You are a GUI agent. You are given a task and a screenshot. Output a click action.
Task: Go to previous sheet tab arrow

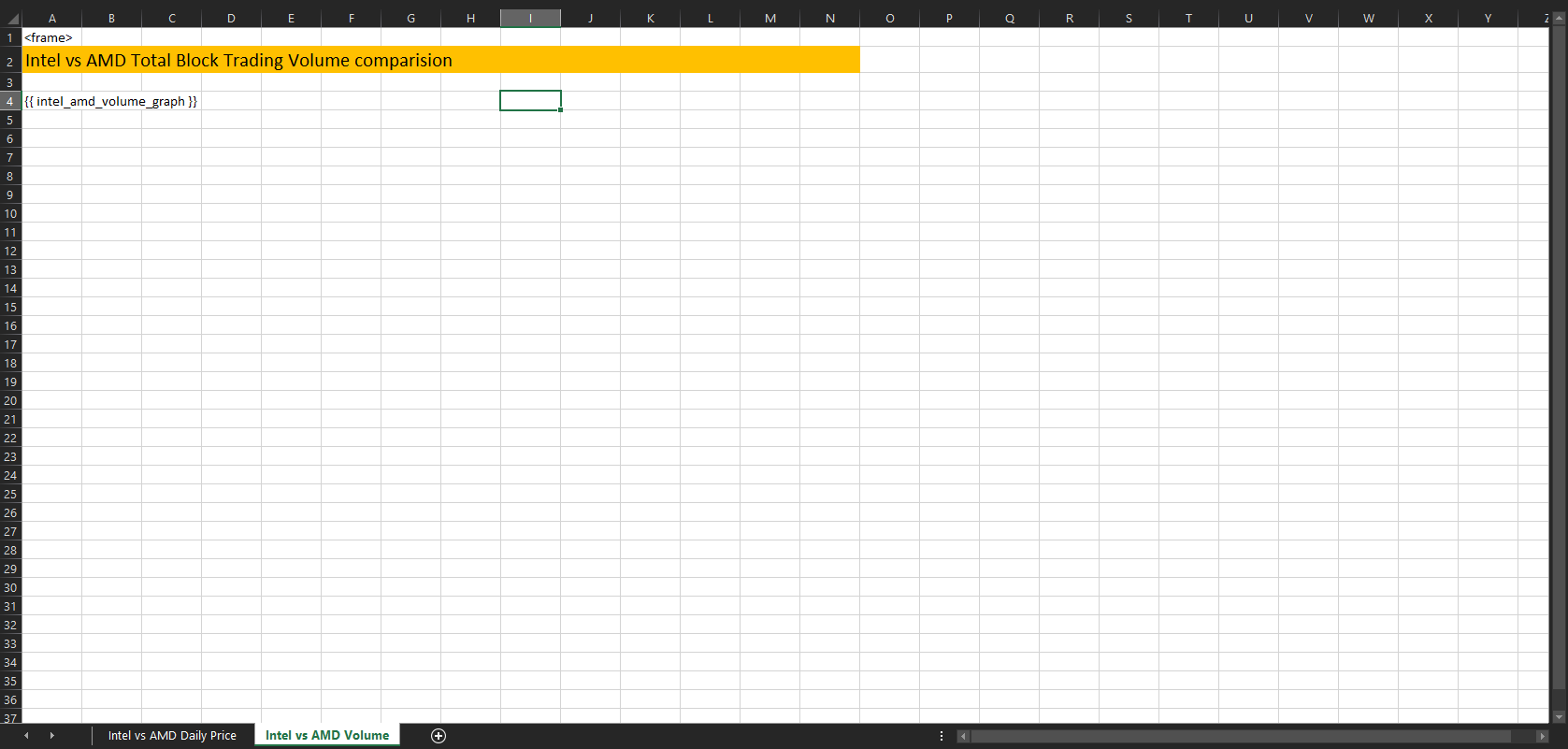point(26,736)
